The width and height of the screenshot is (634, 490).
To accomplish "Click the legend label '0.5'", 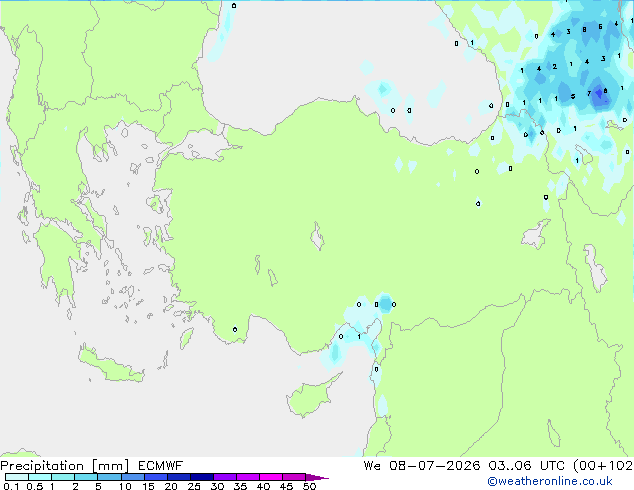I will pos(34,486).
